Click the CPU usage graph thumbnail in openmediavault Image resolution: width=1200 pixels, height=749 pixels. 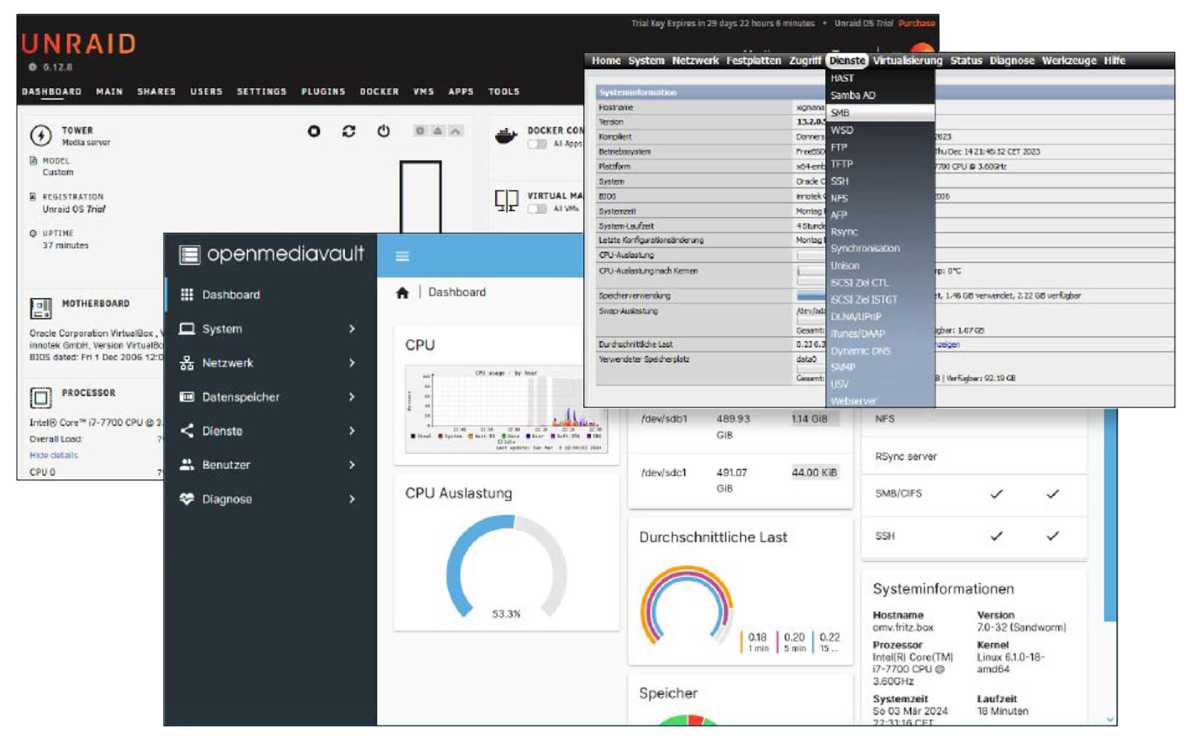click(x=506, y=407)
